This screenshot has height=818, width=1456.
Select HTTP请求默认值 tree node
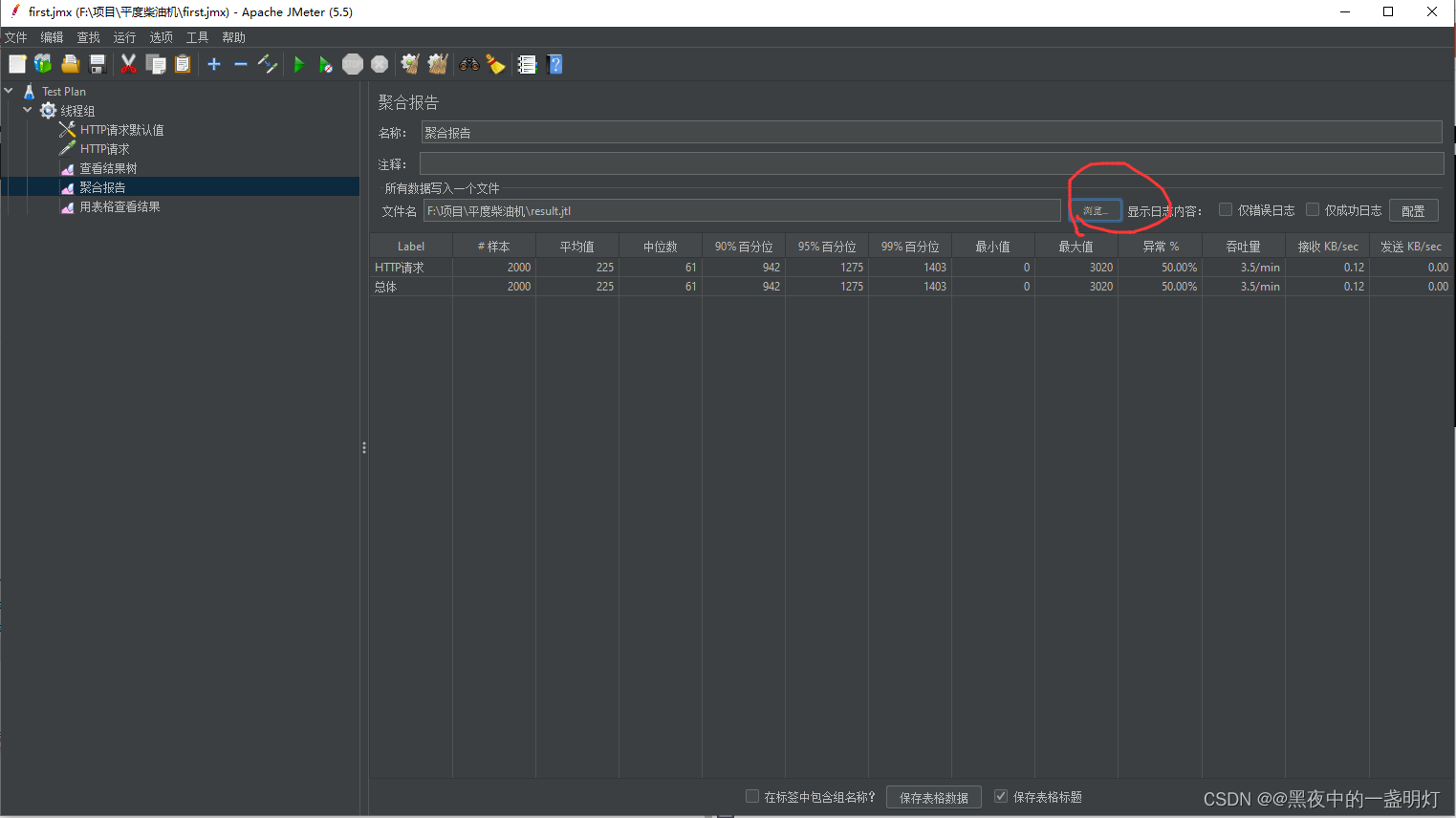[121, 130]
